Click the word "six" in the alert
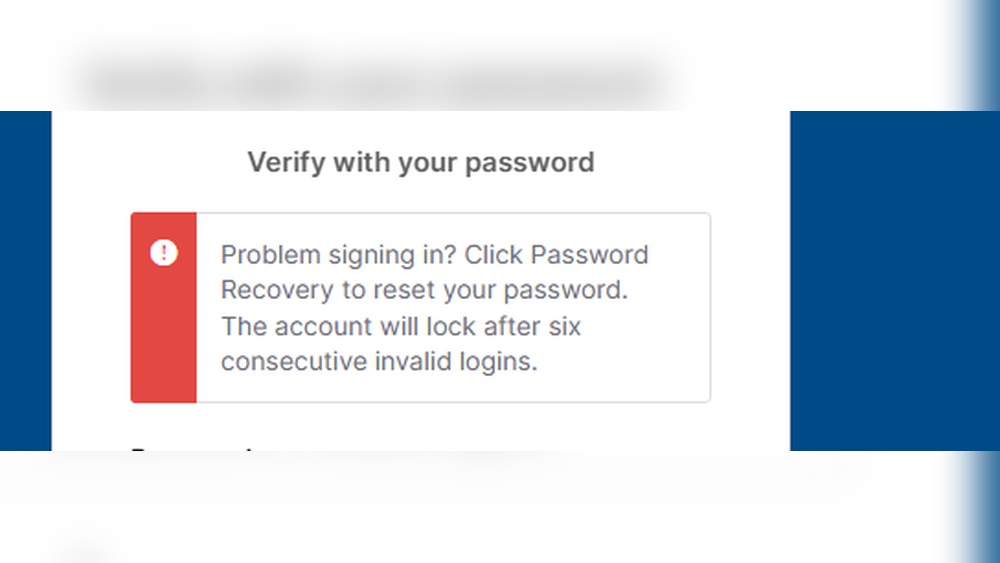This screenshot has width=1000, height=563. pyautogui.click(x=563, y=326)
